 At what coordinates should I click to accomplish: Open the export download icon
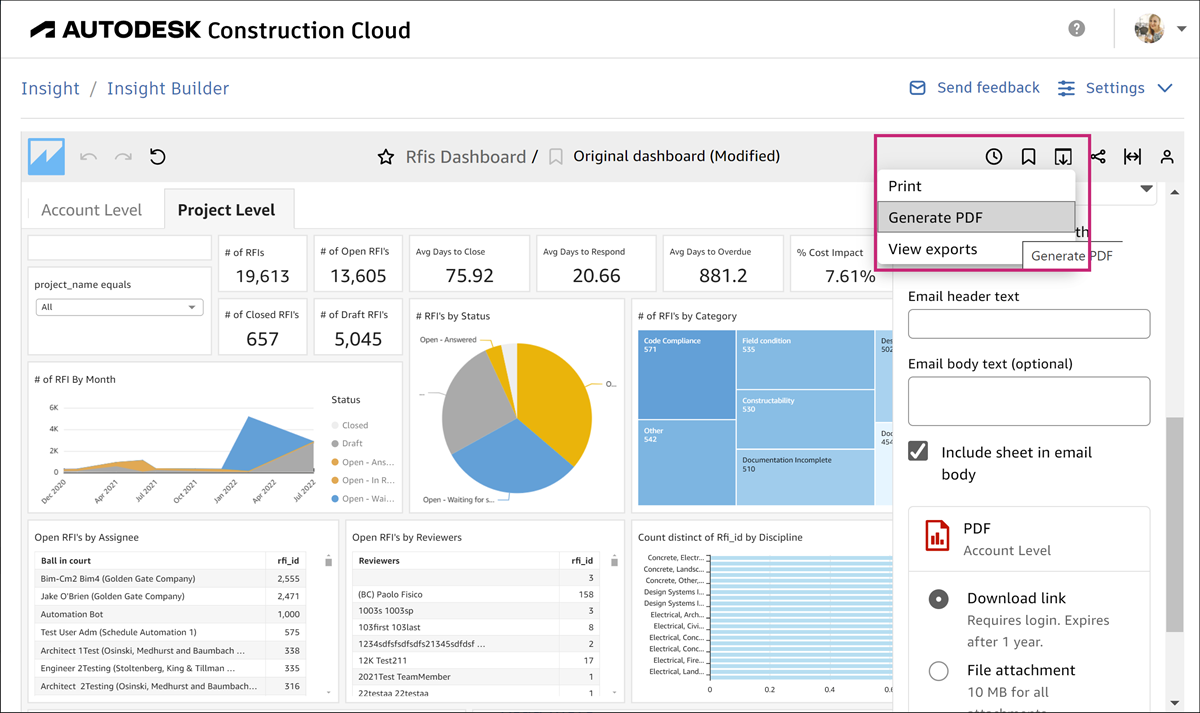[1062, 157]
